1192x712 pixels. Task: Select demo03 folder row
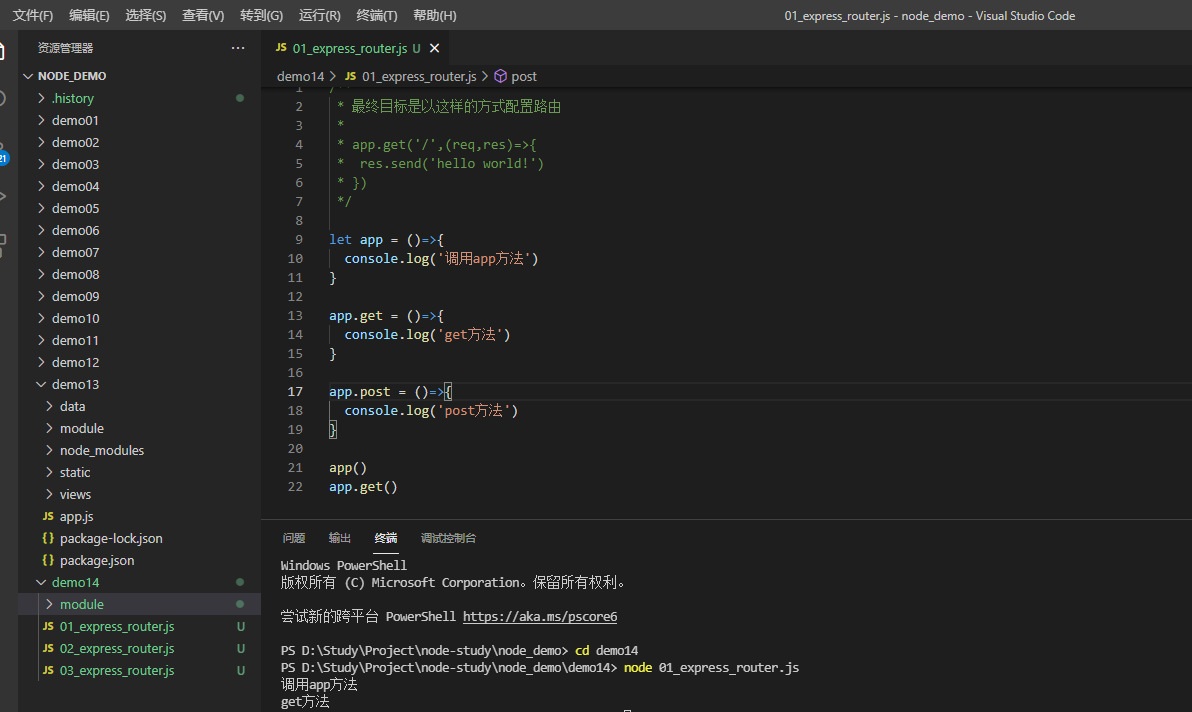pyautogui.click(x=140, y=164)
